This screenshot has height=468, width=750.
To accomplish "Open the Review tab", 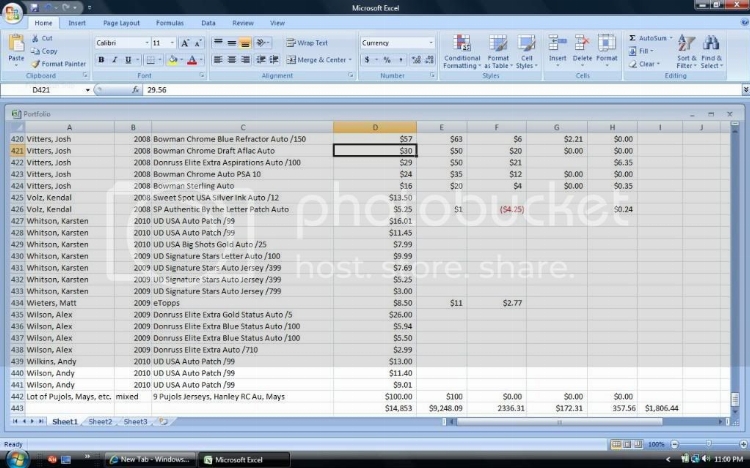I will [243, 23].
